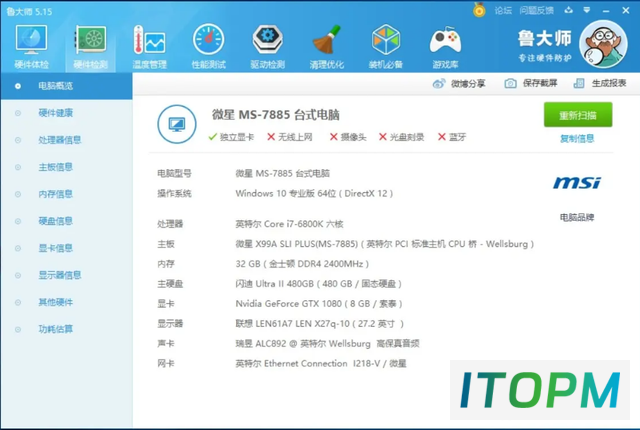Open 装机必备 cube software icon
The height and width of the screenshot is (430, 640).
point(386,47)
